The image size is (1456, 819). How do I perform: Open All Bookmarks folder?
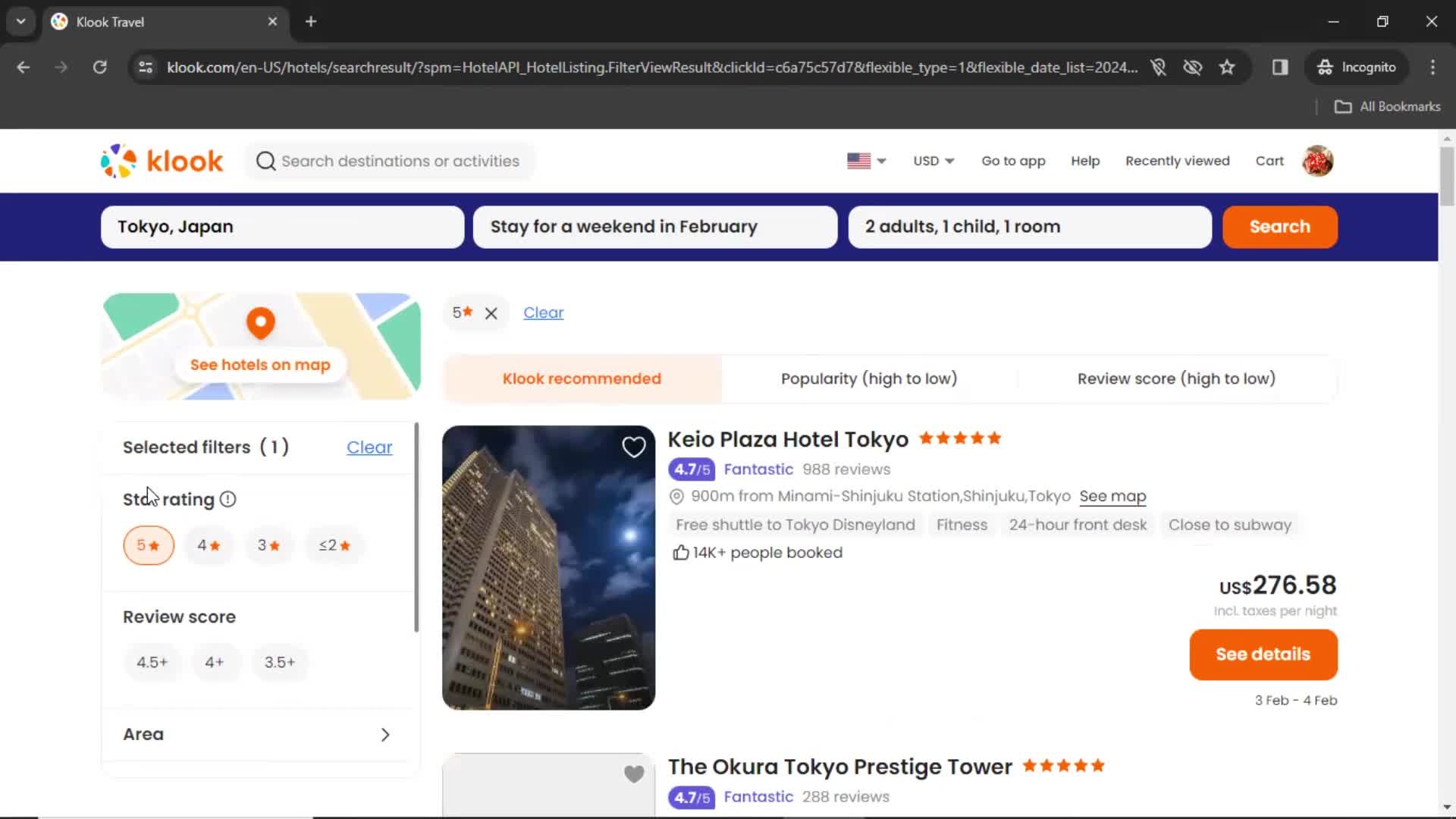1387,106
